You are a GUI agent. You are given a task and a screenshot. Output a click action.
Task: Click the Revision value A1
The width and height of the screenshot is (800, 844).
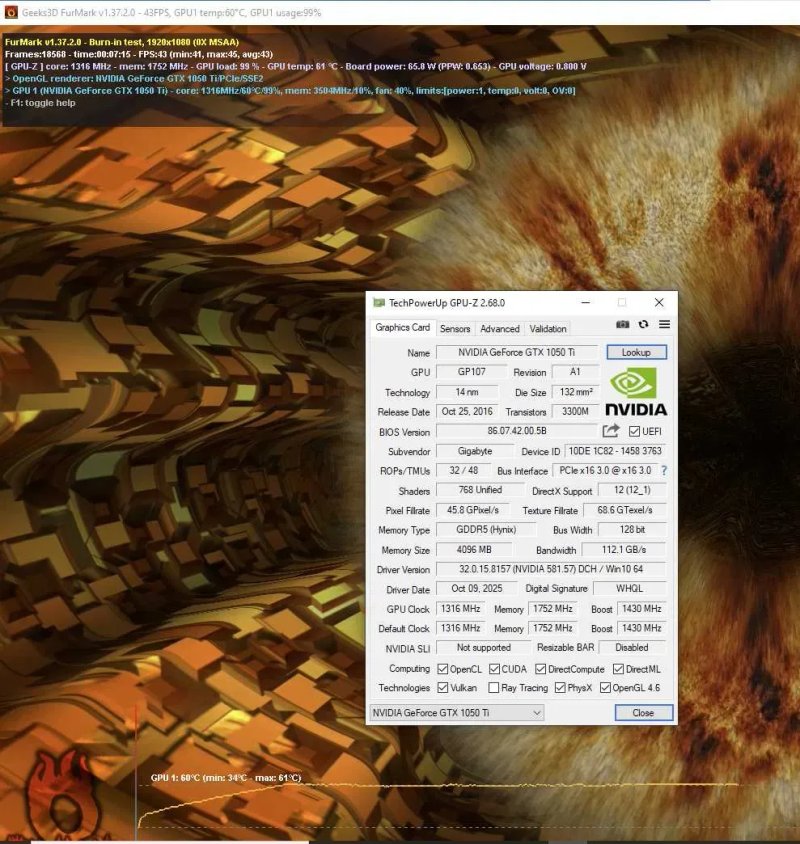575,371
